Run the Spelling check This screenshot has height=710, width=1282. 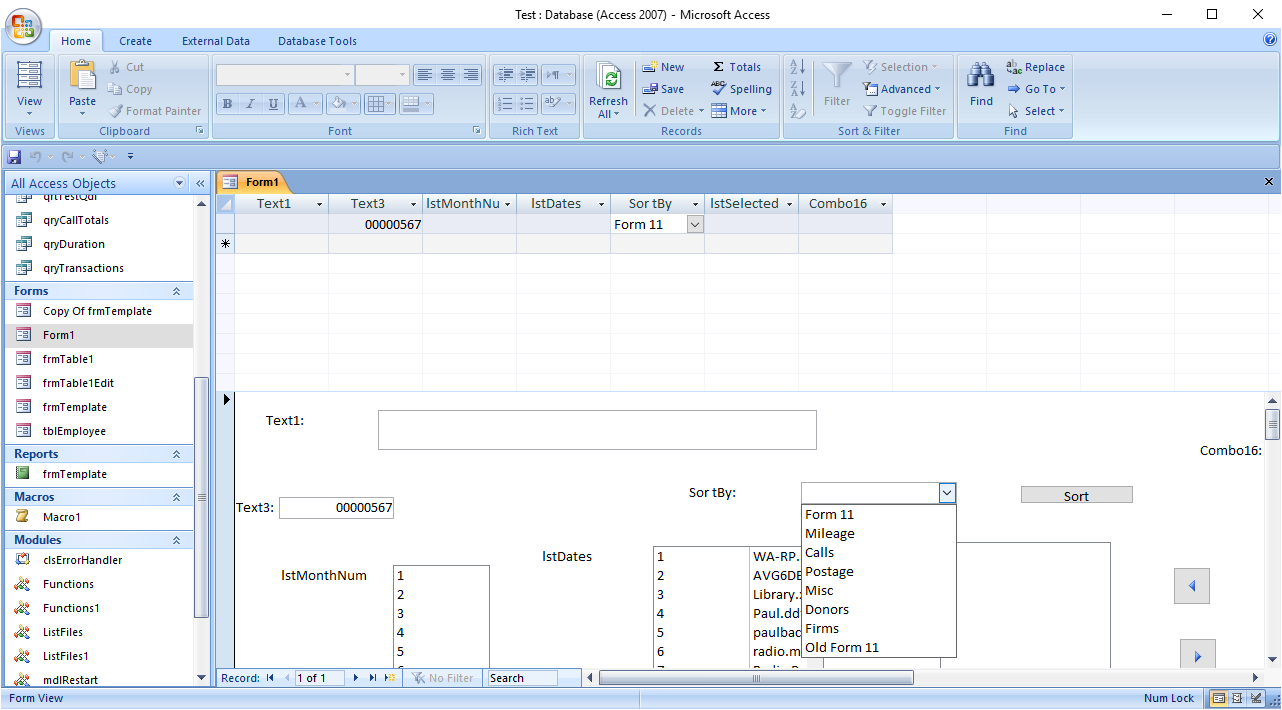[x=741, y=89]
